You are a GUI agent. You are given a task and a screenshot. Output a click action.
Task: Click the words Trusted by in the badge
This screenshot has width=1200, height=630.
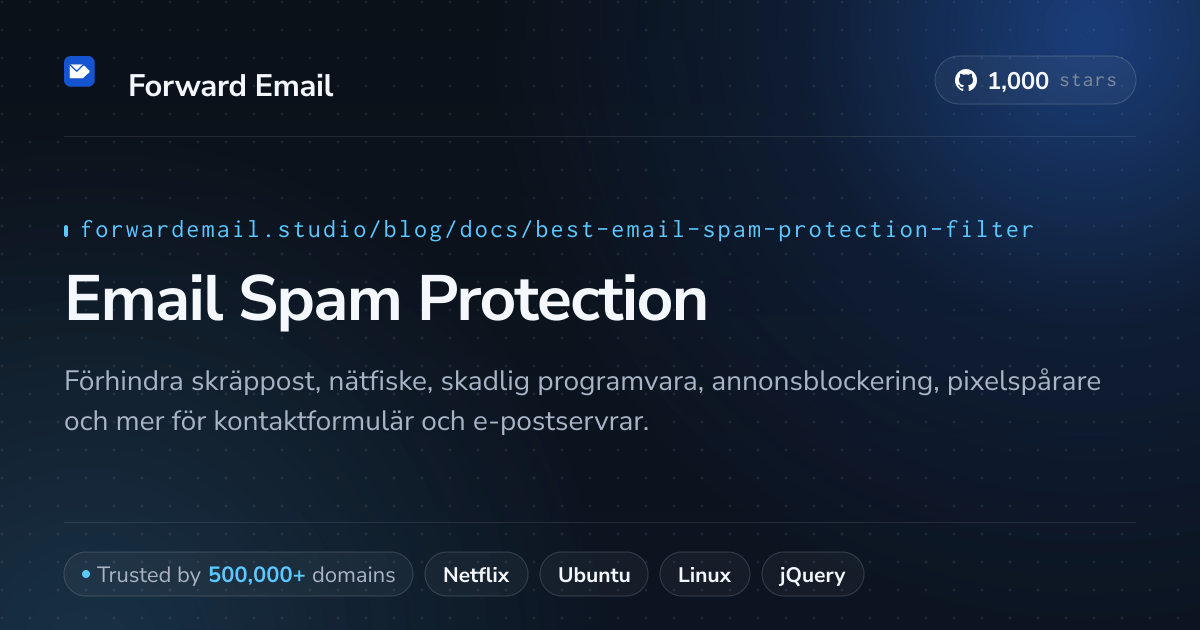(x=149, y=575)
